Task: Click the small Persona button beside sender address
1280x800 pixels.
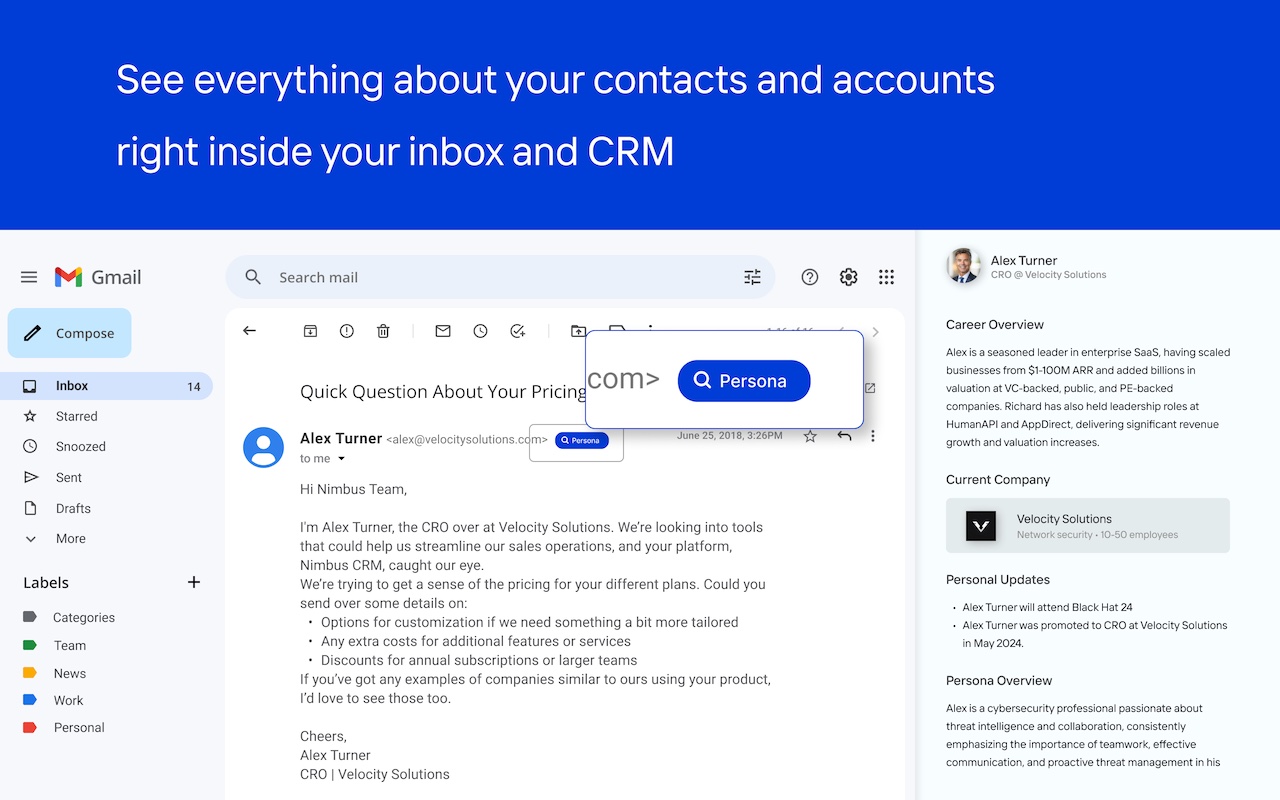Action: [x=582, y=440]
